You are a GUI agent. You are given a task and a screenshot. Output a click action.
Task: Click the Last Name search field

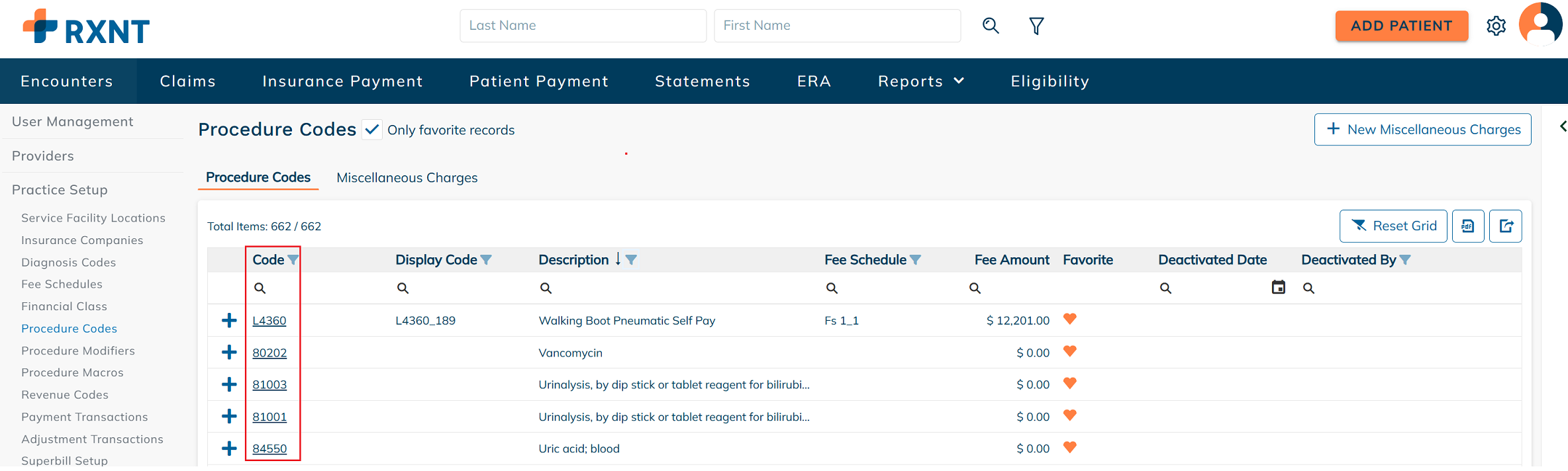[x=583, y=26]
